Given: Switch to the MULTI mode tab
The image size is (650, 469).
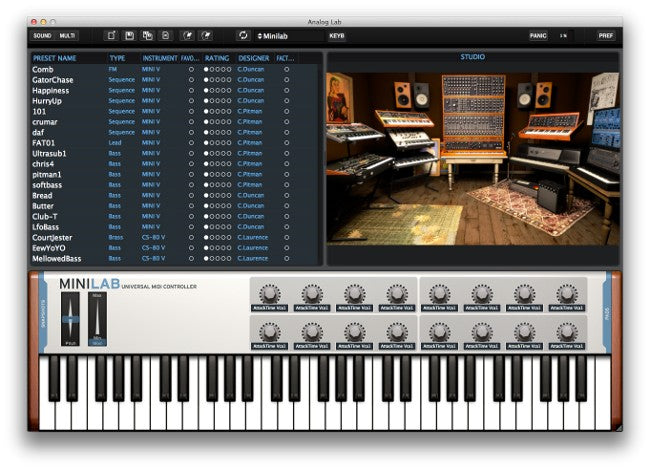Looking at the screenshot, I should click(67, 36).
